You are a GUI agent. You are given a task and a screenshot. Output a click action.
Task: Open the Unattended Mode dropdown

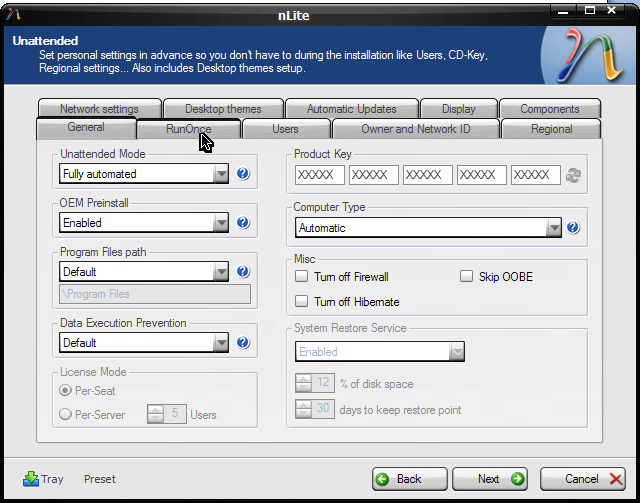144,174
